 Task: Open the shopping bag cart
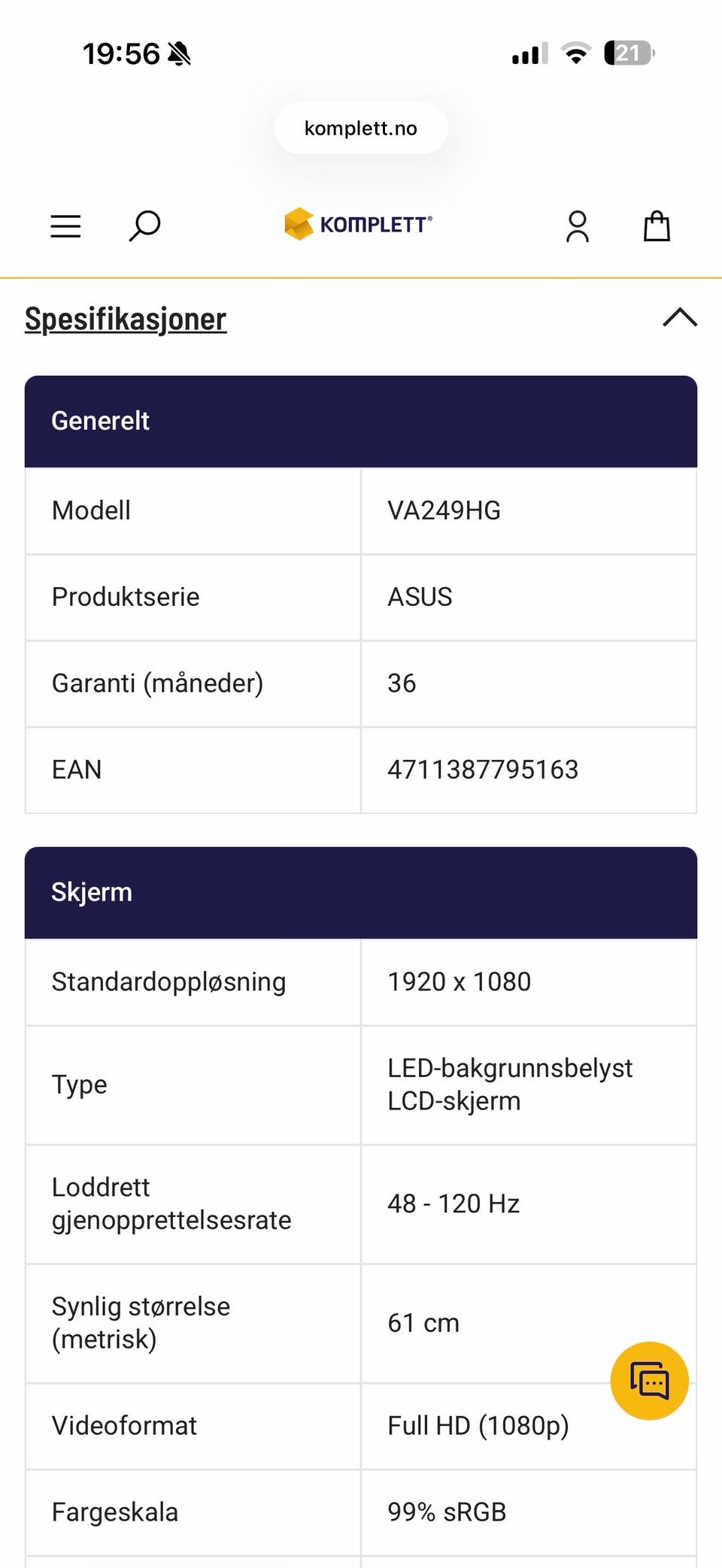click(x=657, y=226)
